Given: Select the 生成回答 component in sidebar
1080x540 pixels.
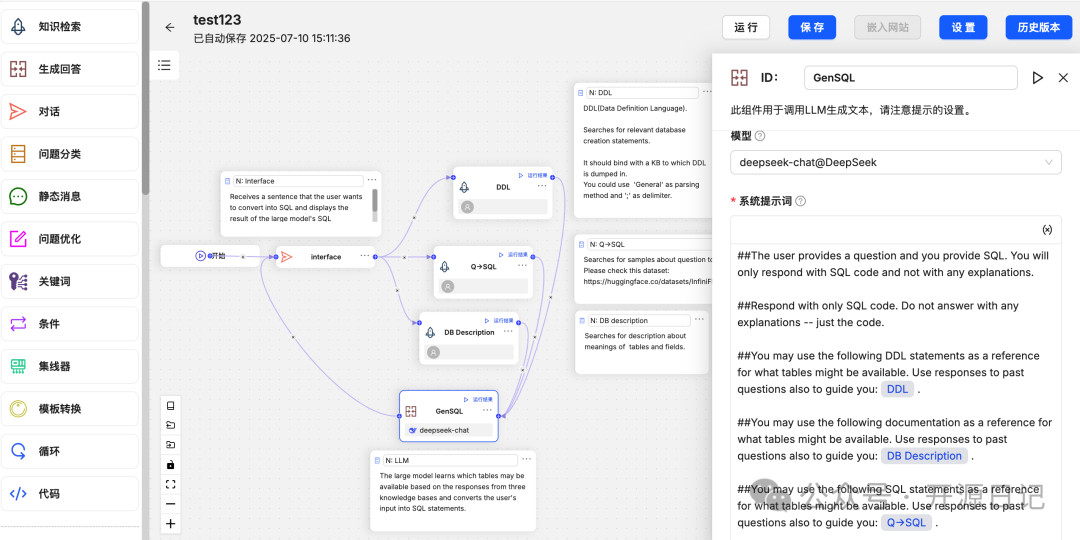Looking at the screenshot, I should [x=70, y=69].
